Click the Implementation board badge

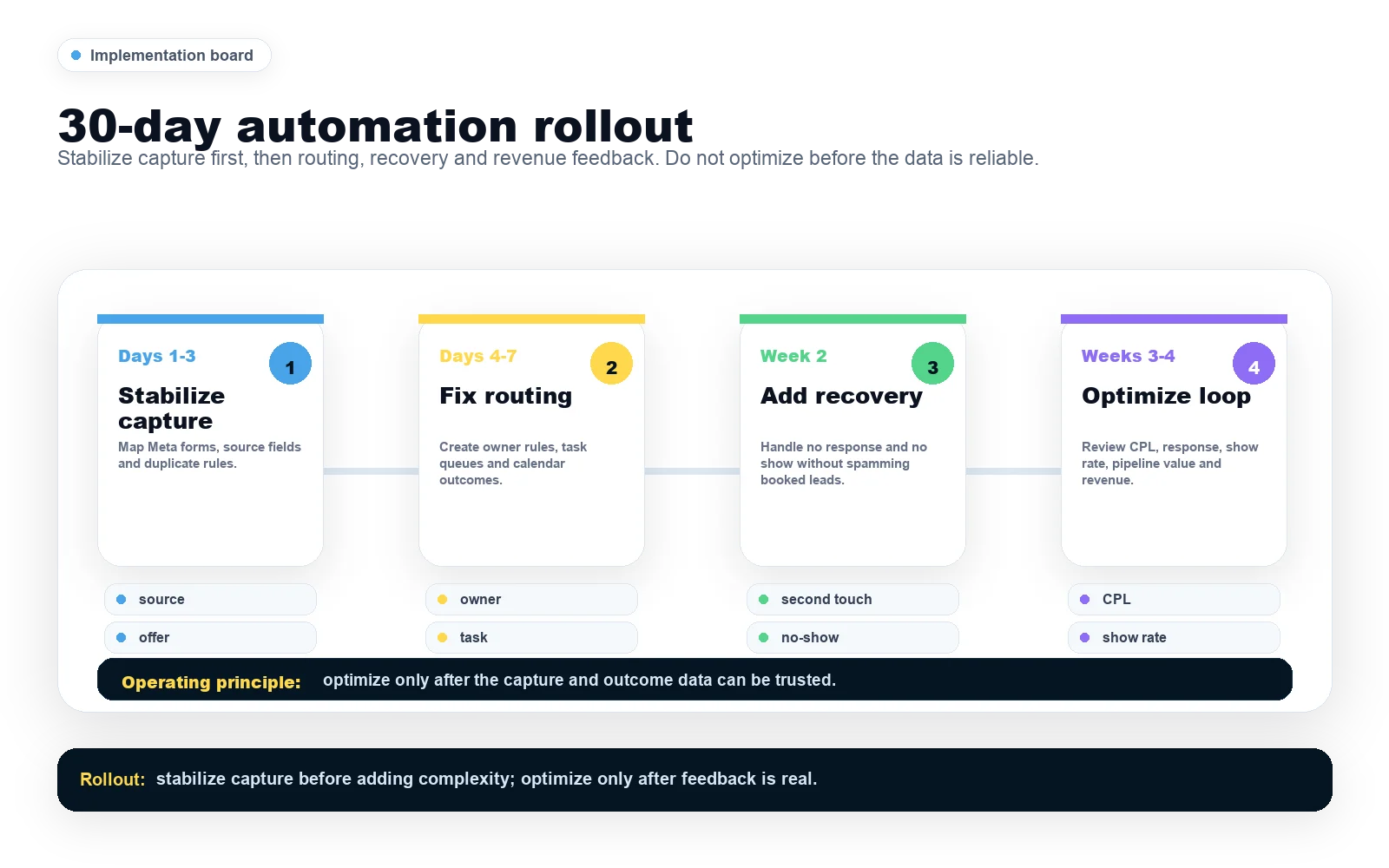pos(164,56)
